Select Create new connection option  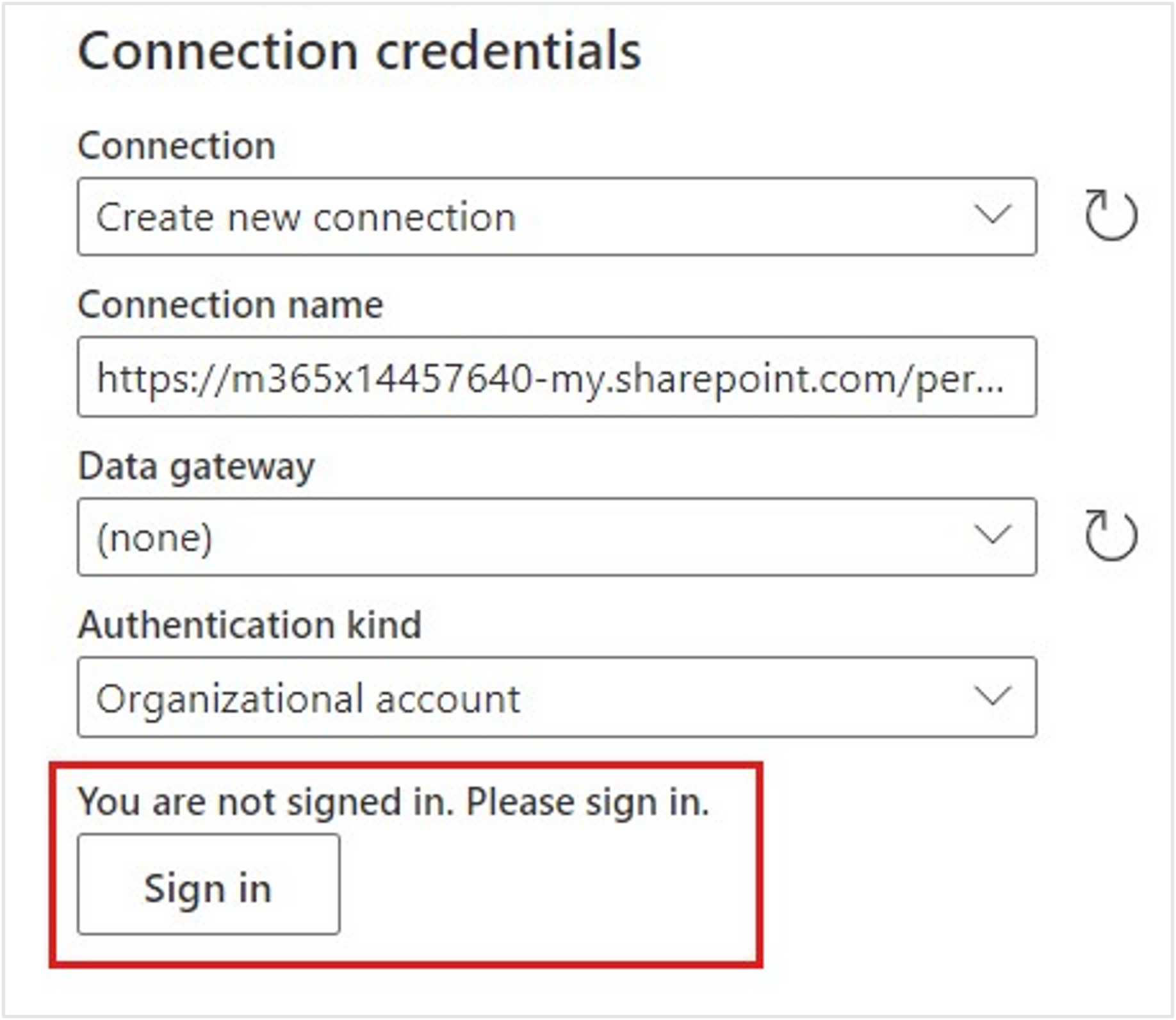point(307,218)
